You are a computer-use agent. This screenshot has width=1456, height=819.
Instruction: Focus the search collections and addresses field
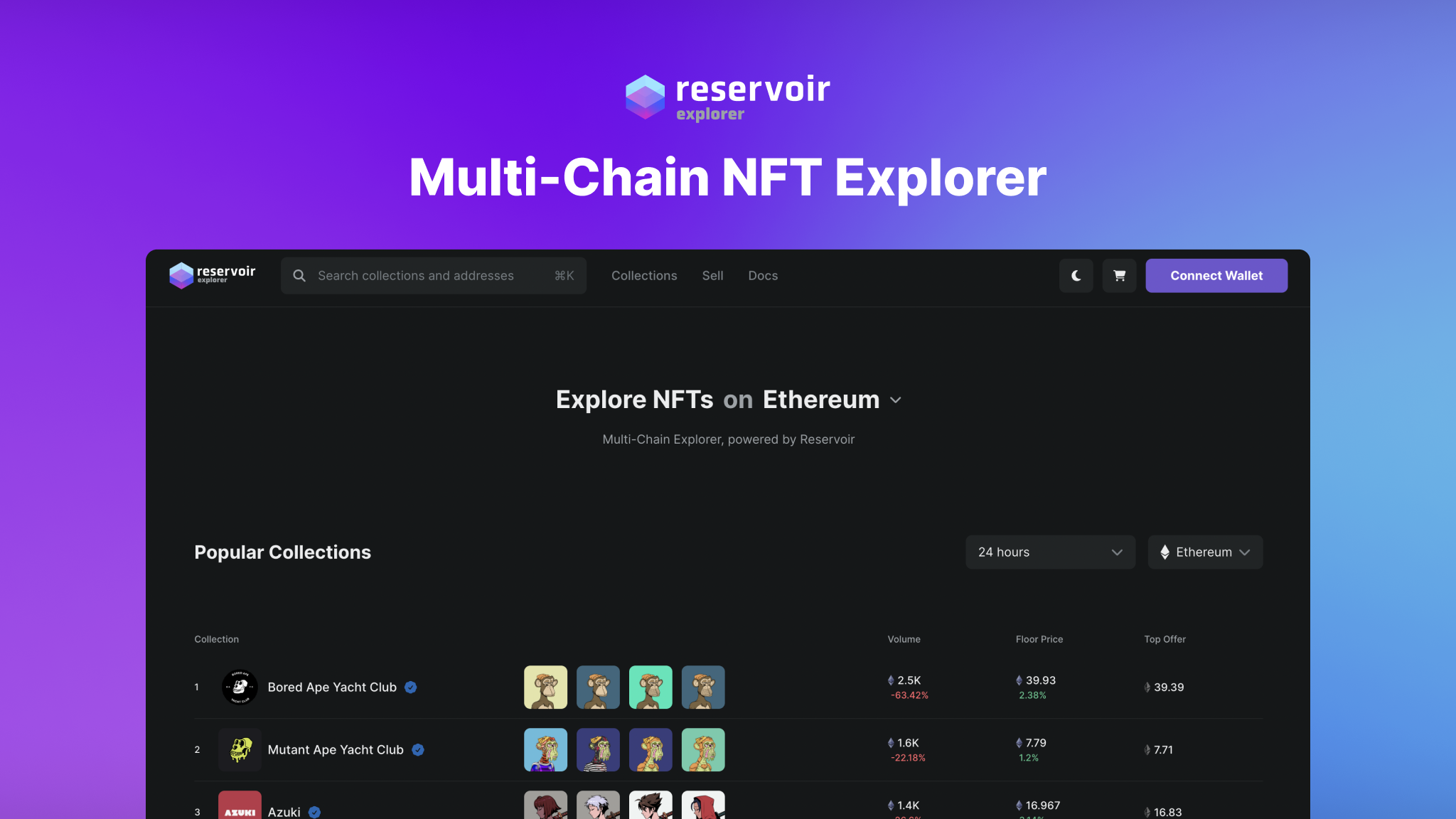(434, 276)
